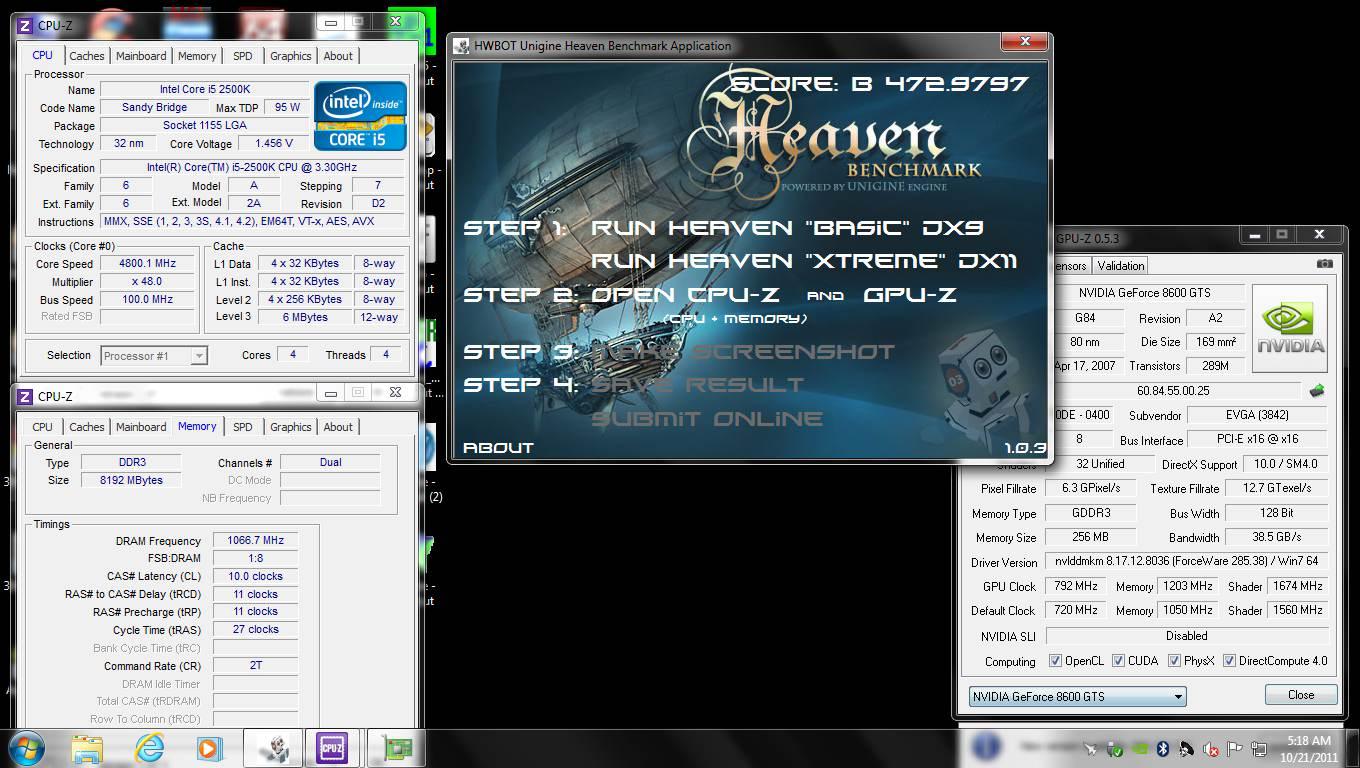Click the Driver Version field in GPU-Z
The height and width of the screenshot is (768, 1360).
click(x=1187, y=562)
